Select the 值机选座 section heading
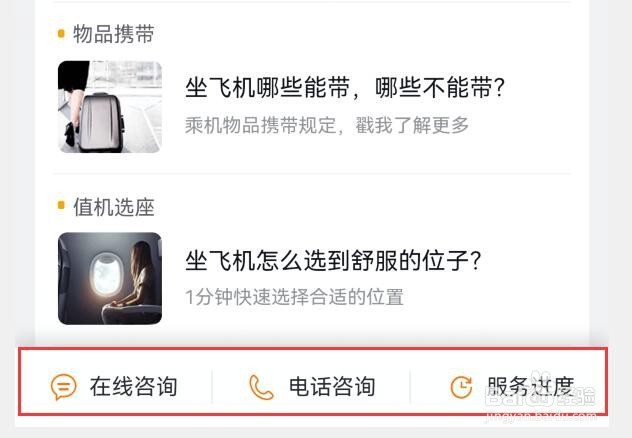 (114, 208)
